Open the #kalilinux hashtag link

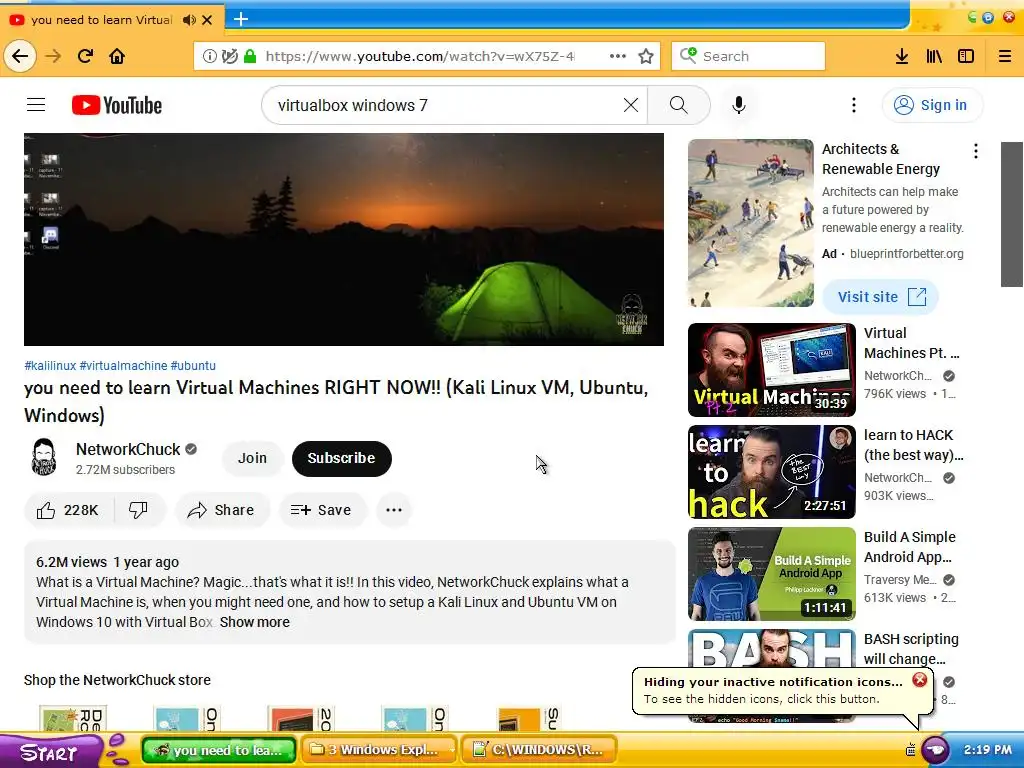point(50,366)
